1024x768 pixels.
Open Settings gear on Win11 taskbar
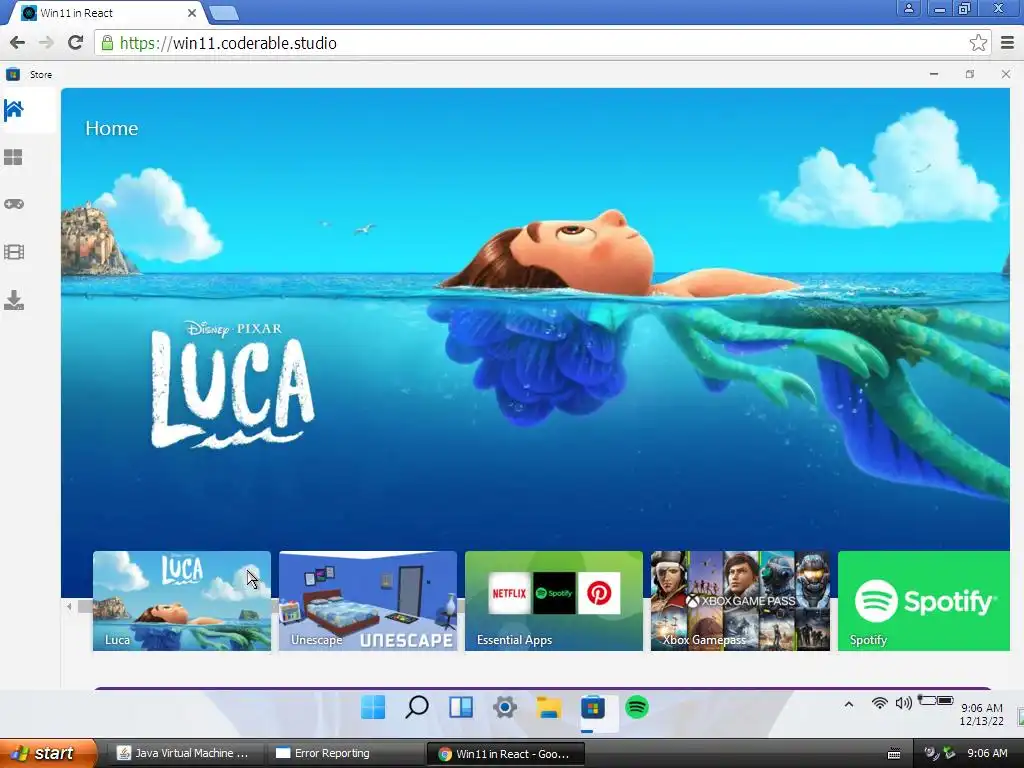pyautogui.click(x=505, y=707)
